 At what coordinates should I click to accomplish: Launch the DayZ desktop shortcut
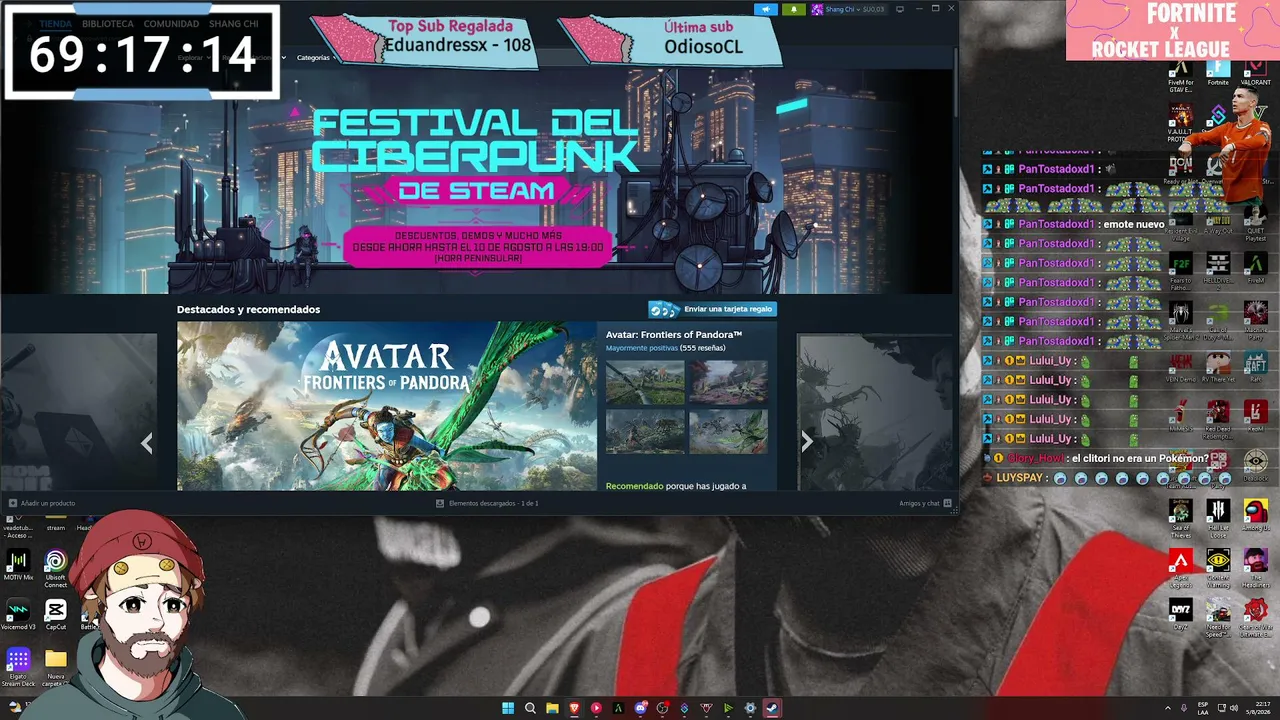click(1180, 613)
